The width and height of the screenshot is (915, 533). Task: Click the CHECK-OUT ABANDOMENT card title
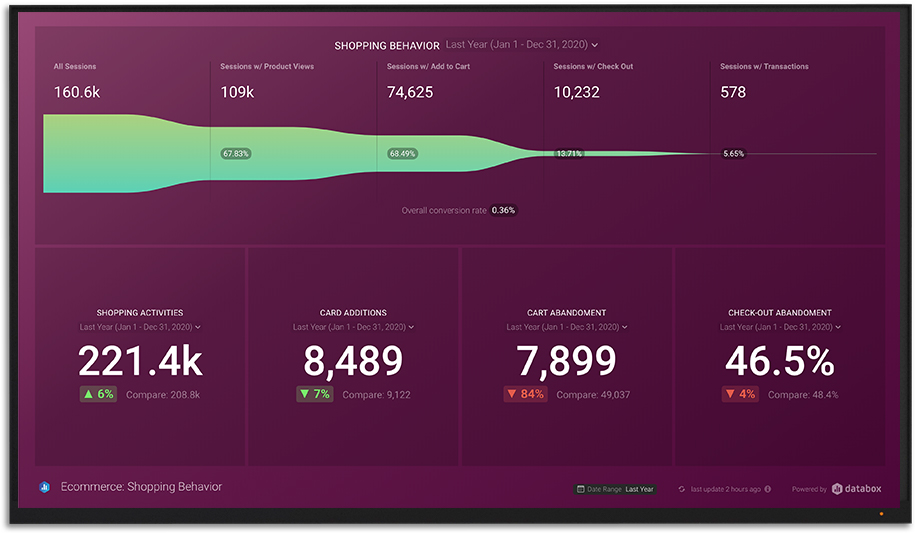click(780, 313)
